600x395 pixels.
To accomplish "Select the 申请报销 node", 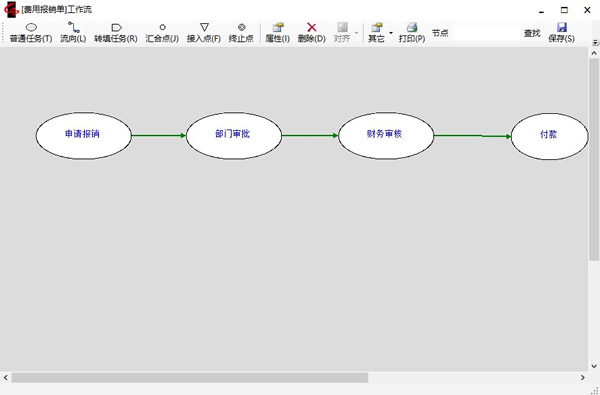I will 83,135.
